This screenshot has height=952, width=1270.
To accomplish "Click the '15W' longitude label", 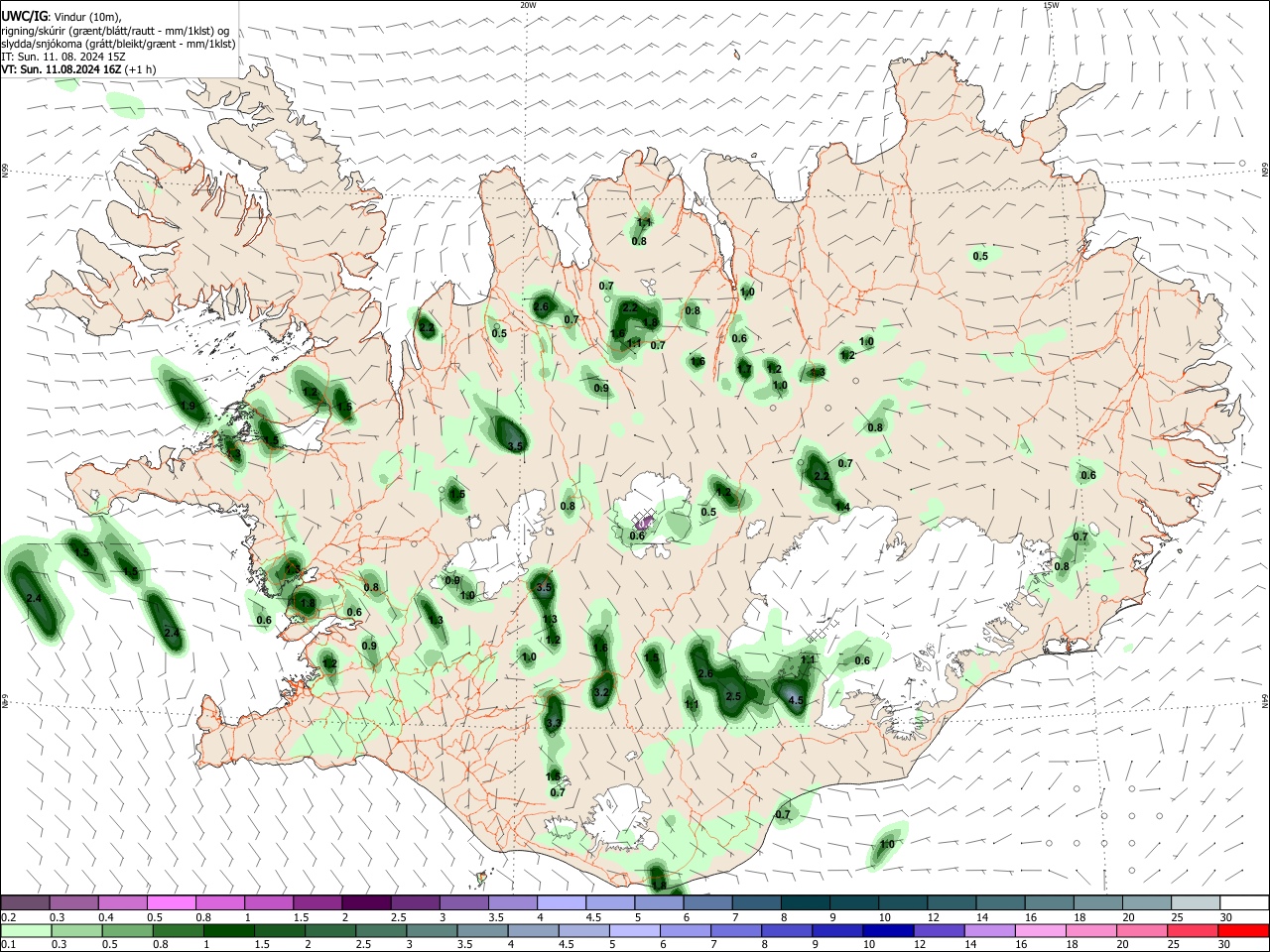I will coord(1050,5).
